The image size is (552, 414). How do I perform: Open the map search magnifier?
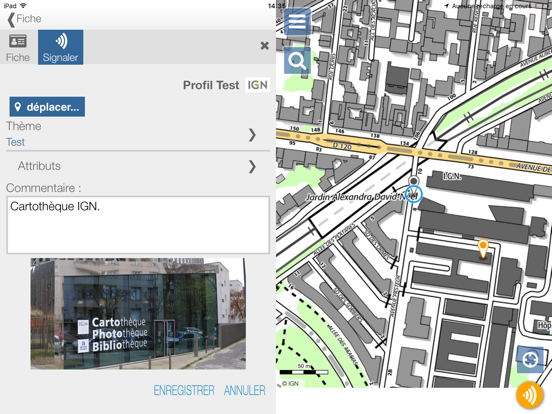(297, 61)
